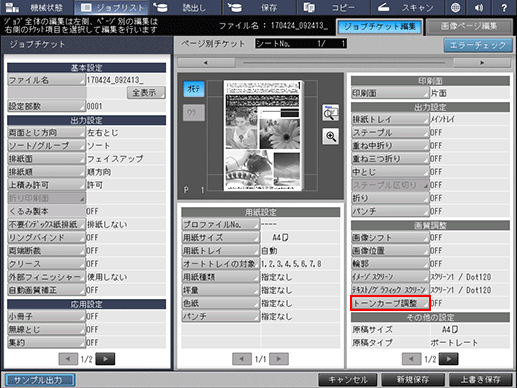Image resolution: width=517 pixels, height=388 pixels.
Task: Click previous arrow in 用紙設定 pager
Action: click(x=241, y=359)
